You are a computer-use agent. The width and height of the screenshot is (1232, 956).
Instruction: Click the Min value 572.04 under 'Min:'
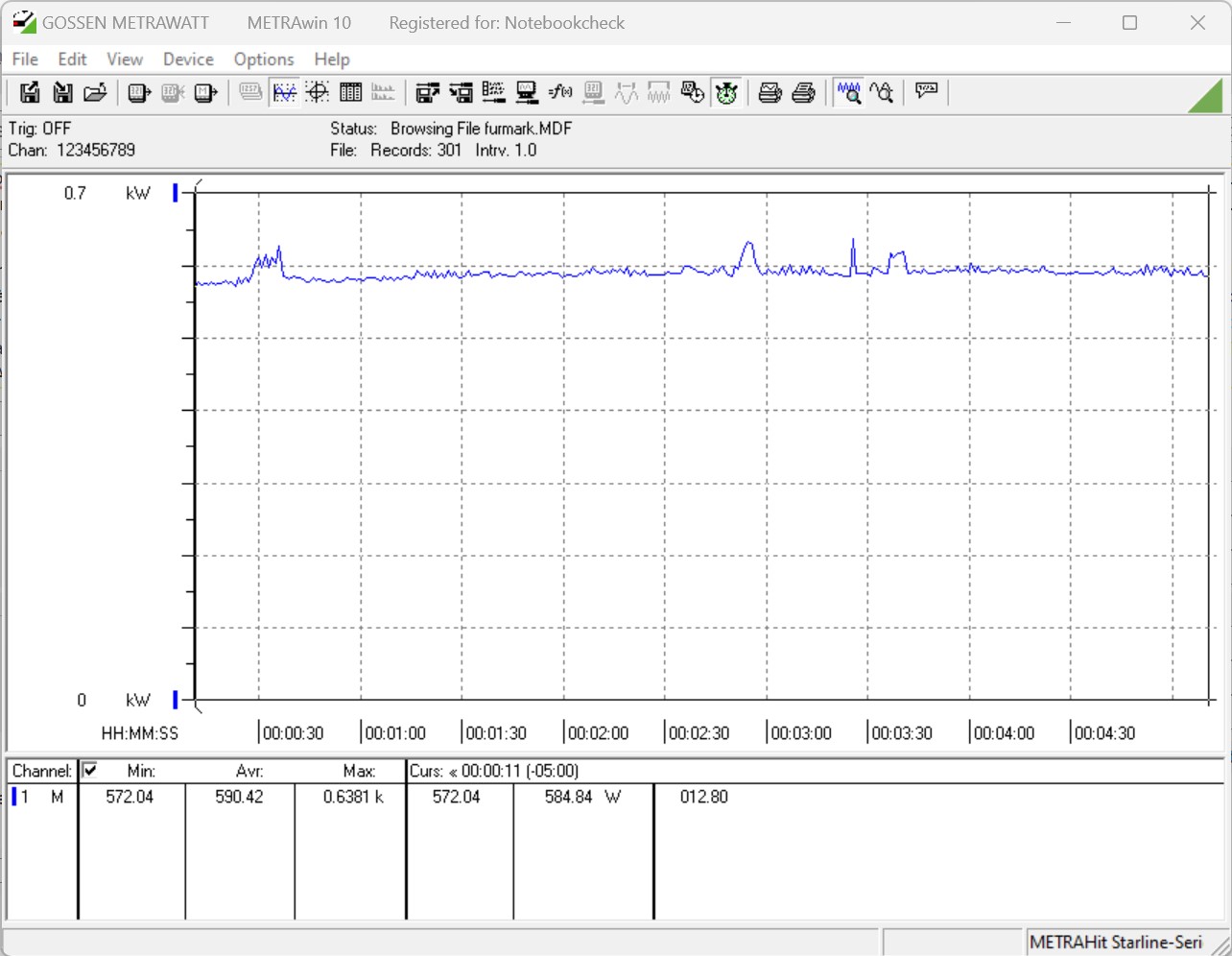(x=130, y=797)
